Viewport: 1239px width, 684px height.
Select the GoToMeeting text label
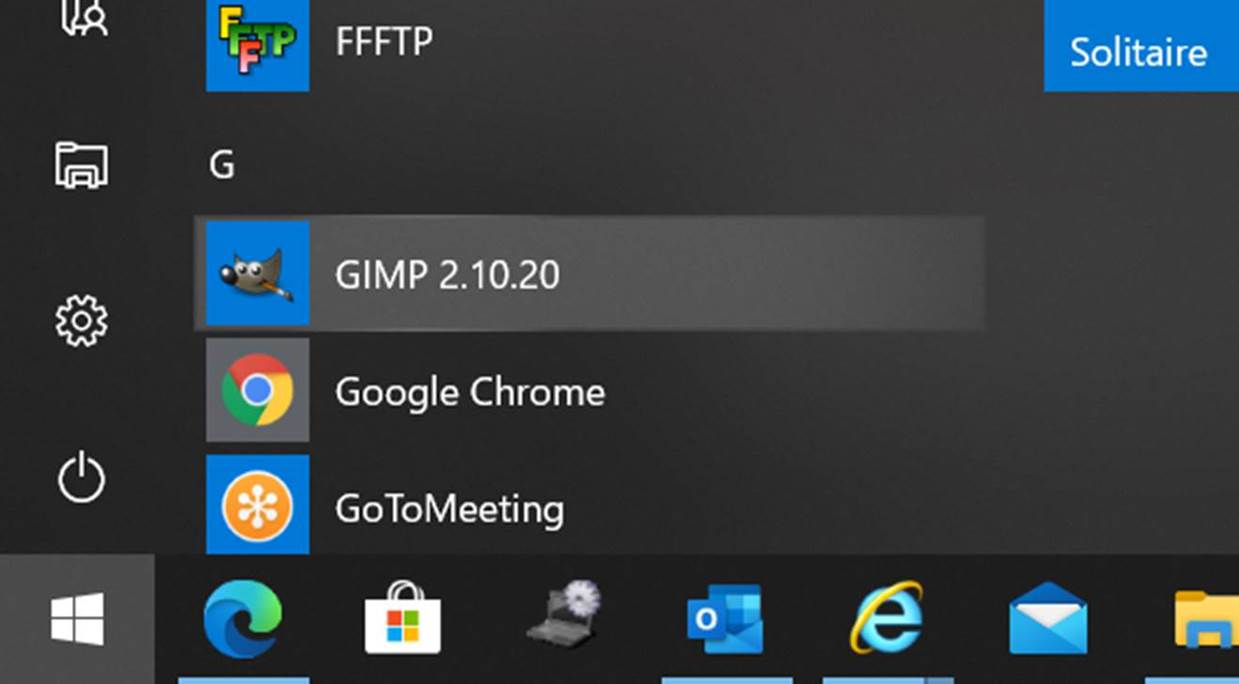click(x=449, y=509)
